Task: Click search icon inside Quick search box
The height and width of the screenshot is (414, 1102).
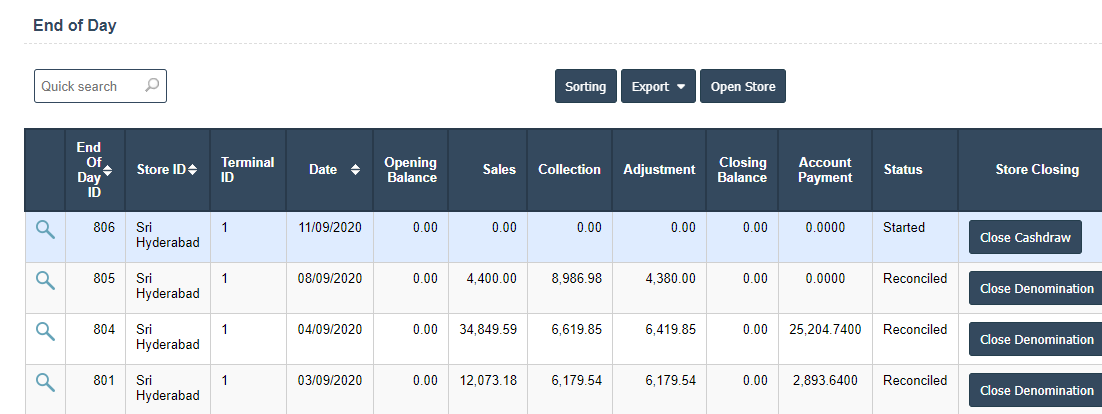Action: (152, 86)
